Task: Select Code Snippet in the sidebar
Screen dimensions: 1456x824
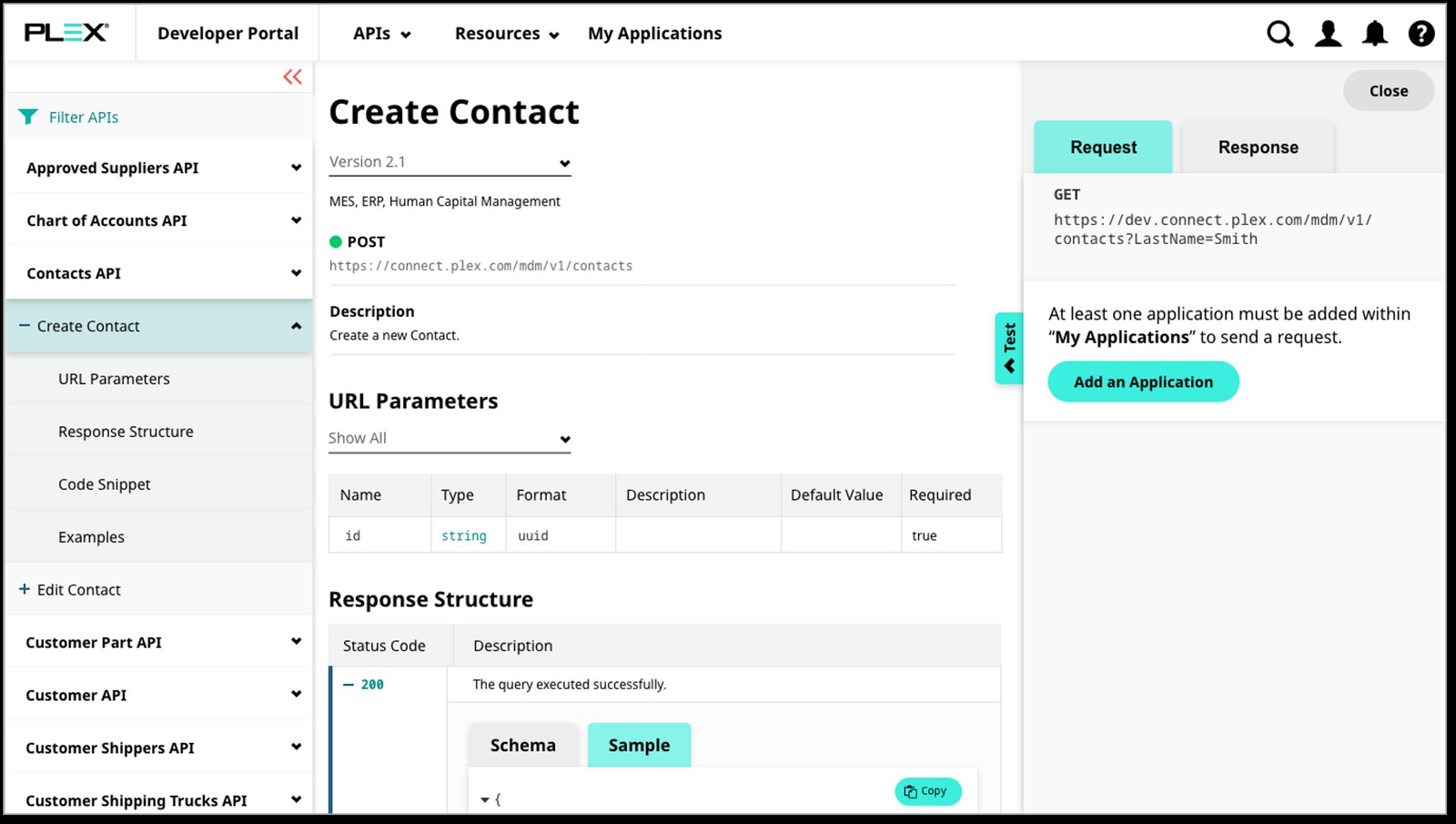Action: point(103,483)
